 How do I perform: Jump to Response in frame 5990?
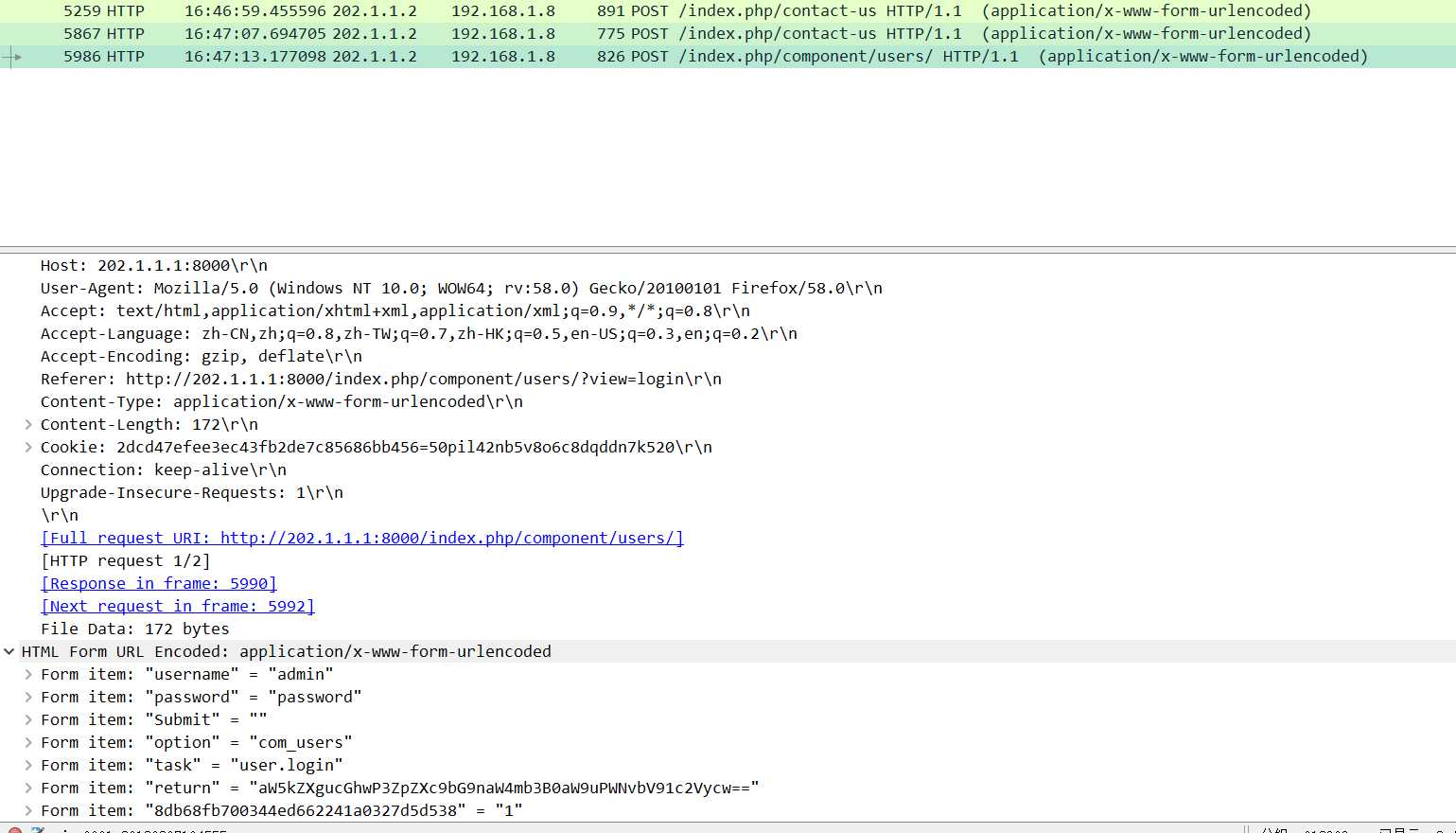click(x=159, y=583)
